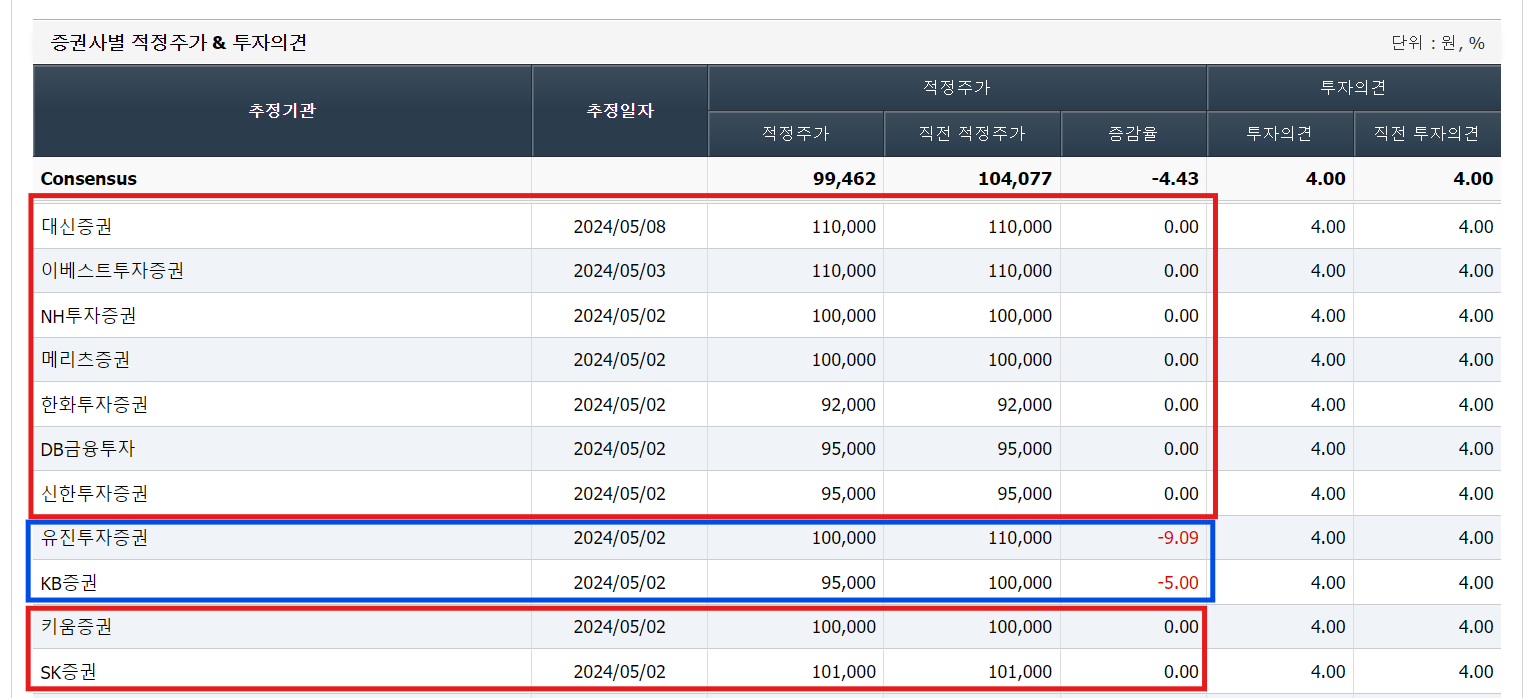Click the 직전 투자의견 column header
This screenshot has width=1532, height=698.
(x=1427, y=134)
